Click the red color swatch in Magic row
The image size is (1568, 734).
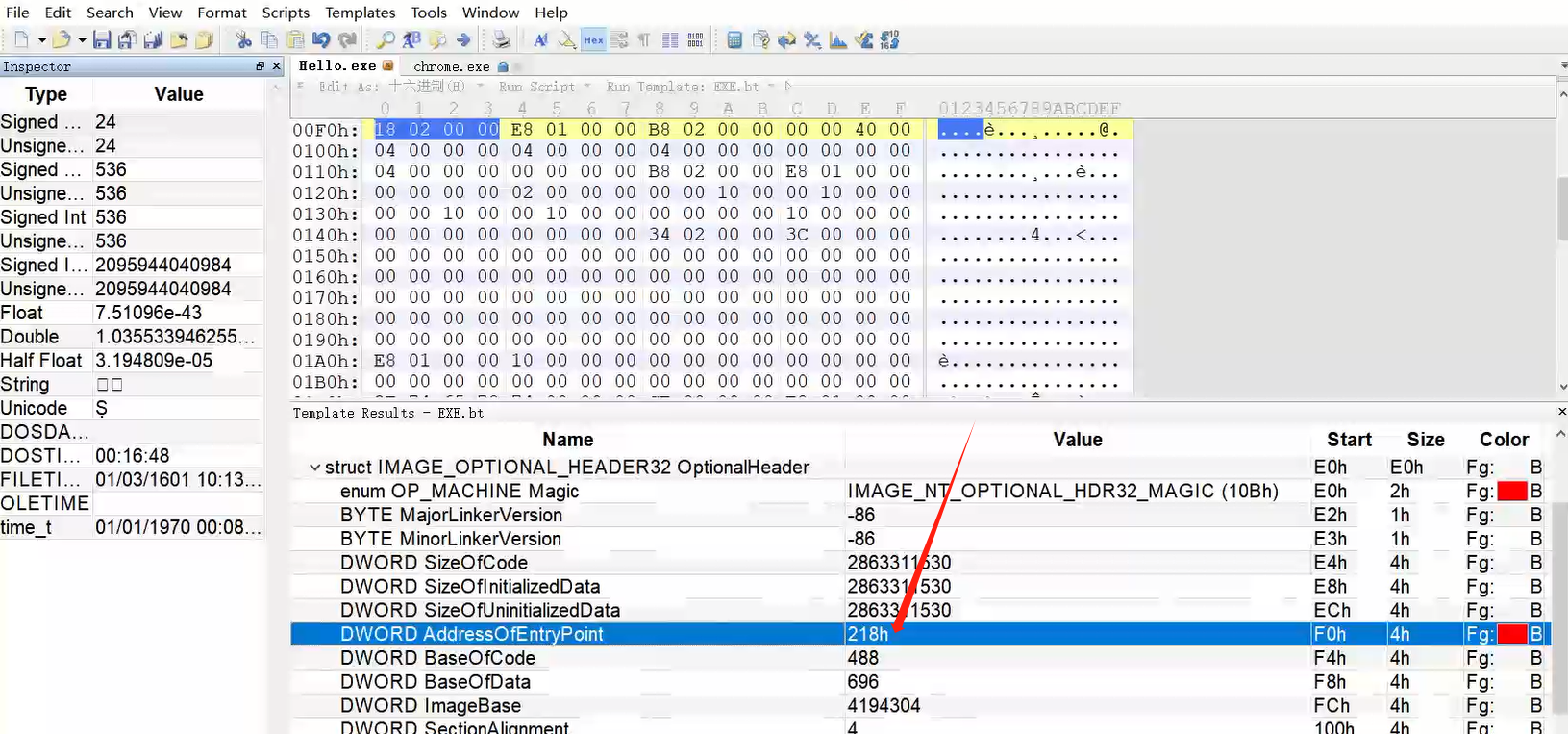[1511, 492]
